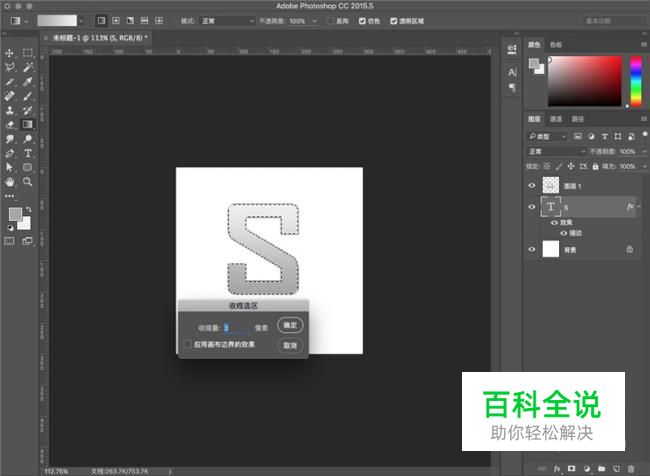Open the Character panel icon

[512, 73]
